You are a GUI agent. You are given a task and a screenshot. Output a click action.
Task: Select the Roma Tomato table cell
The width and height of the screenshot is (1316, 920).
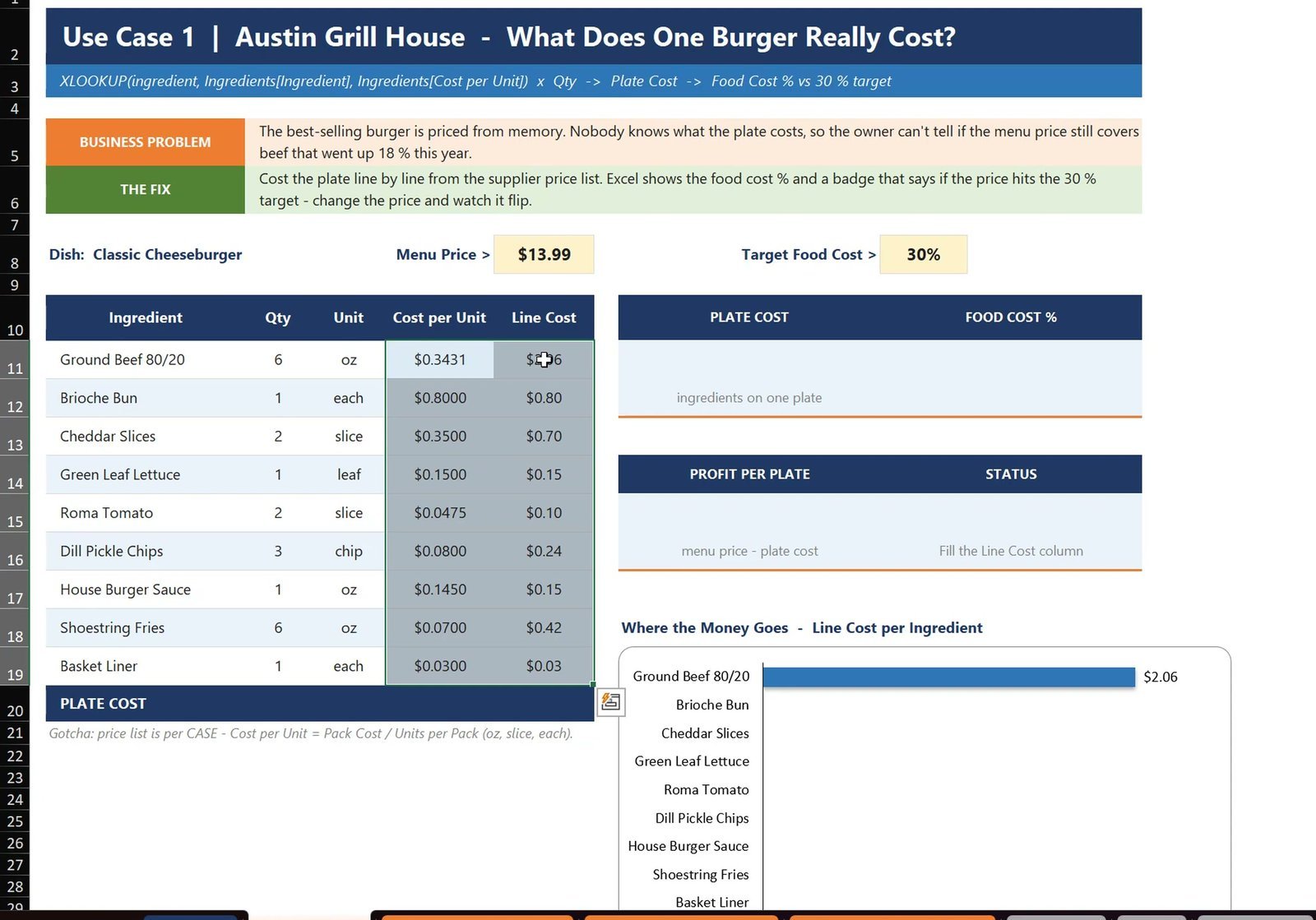tap(146, 513)
